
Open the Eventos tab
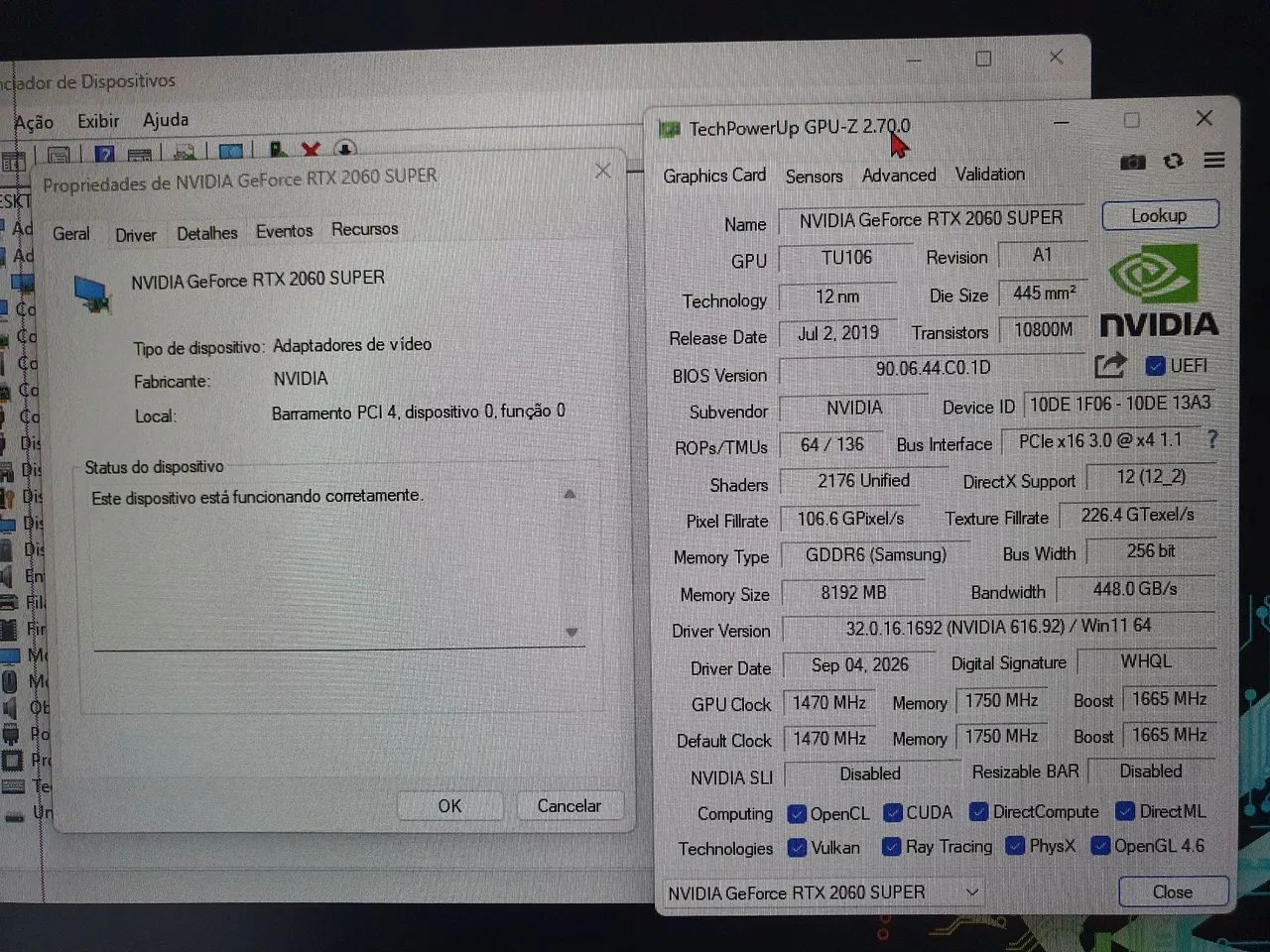point(284,231)
